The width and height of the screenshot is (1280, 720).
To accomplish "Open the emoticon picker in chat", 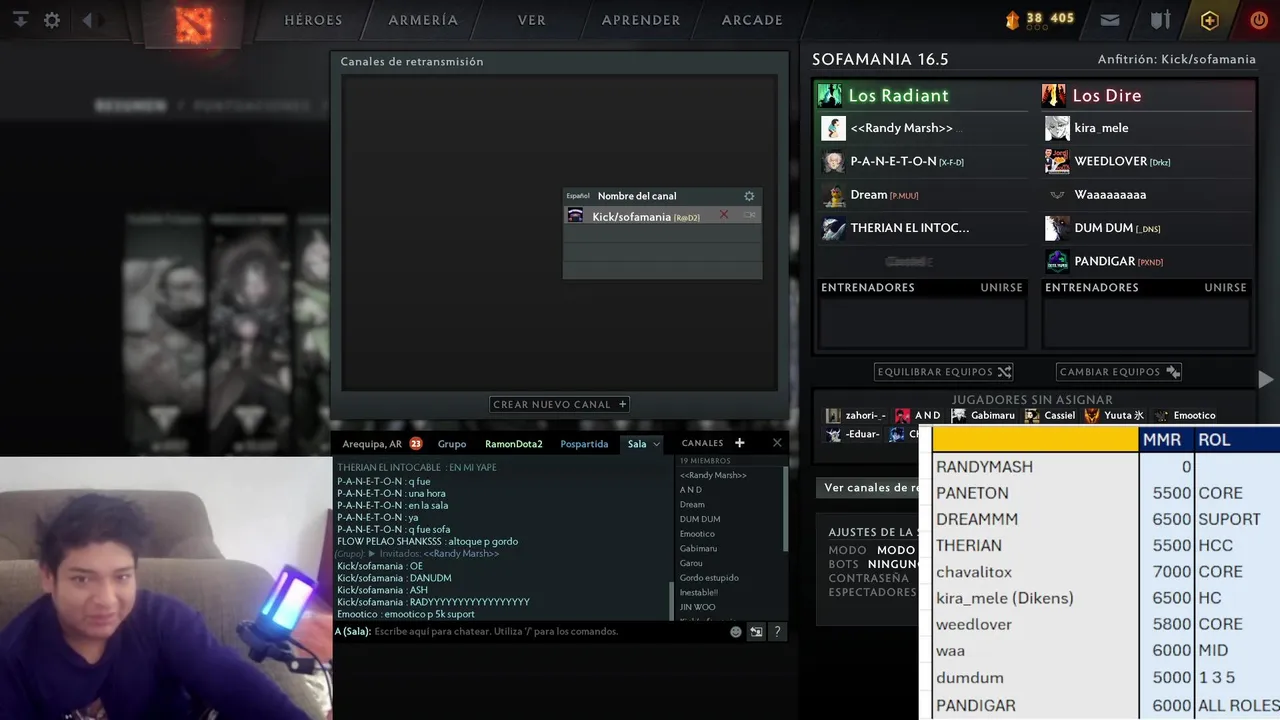I will (736, 632).
